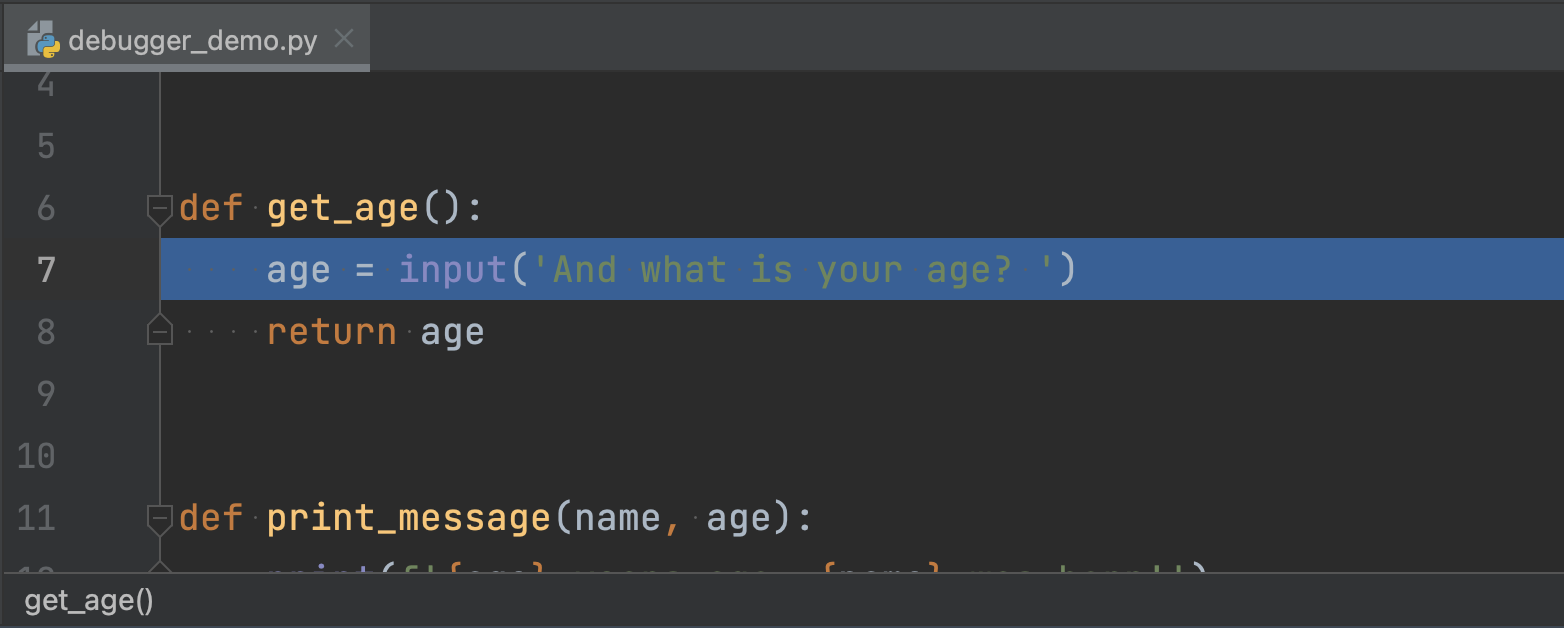Open the get_age() breadcrumb in the status bar

[x=88, y=601]
